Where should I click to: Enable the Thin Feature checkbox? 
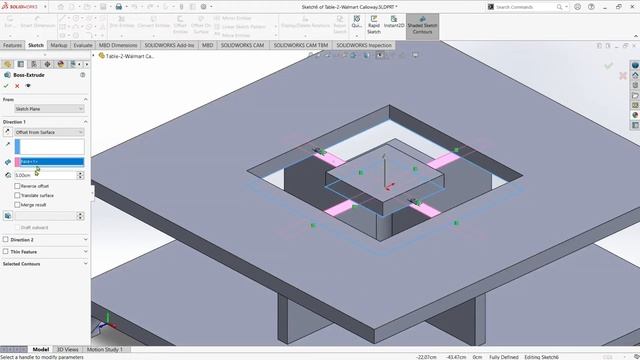[6, 251]
